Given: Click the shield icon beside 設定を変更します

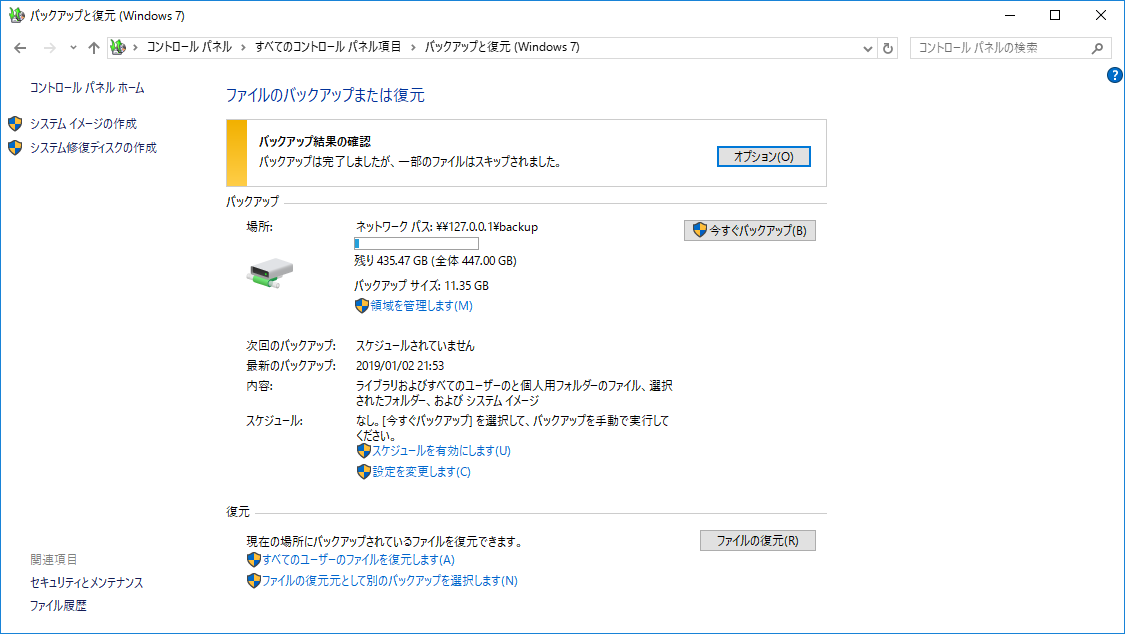Looking at the screenshot, I should tap(363, 471).
